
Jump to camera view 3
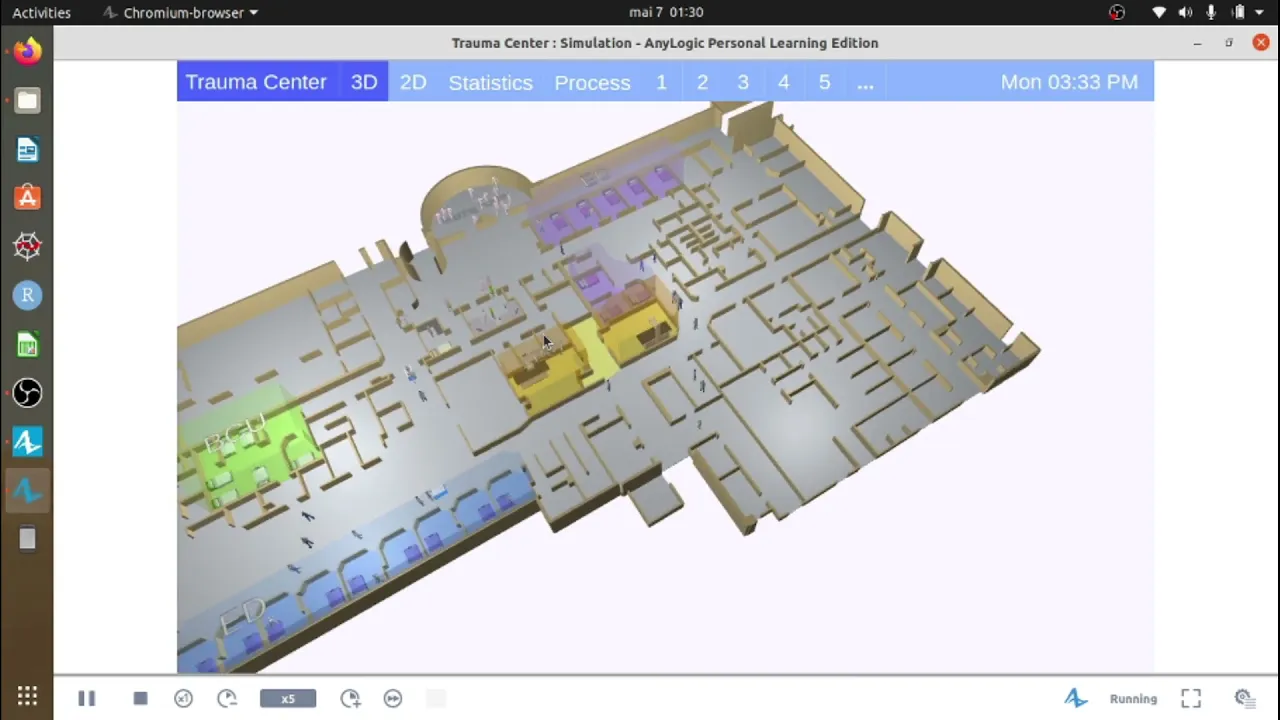point(743,82)
